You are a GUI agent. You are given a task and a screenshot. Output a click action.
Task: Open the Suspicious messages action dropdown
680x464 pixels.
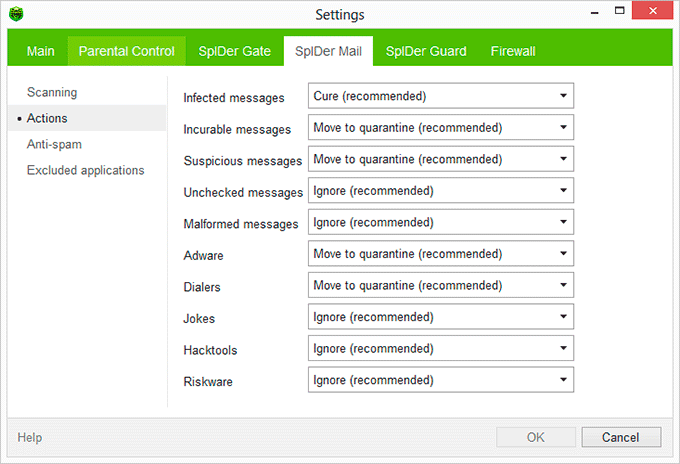[441, 159]
